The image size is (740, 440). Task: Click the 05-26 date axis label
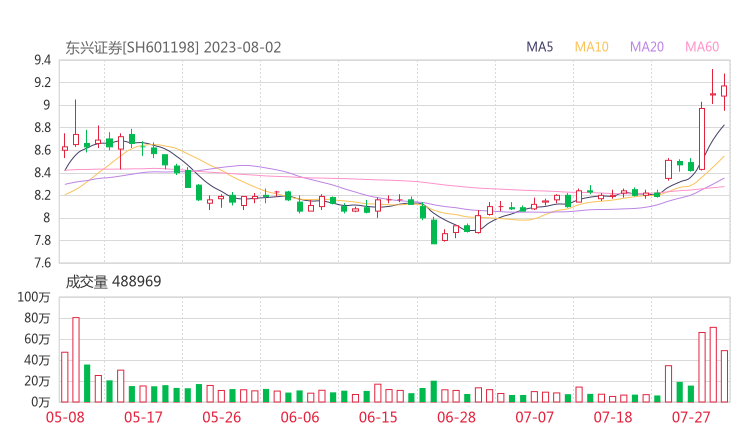[x=221, y=417]
